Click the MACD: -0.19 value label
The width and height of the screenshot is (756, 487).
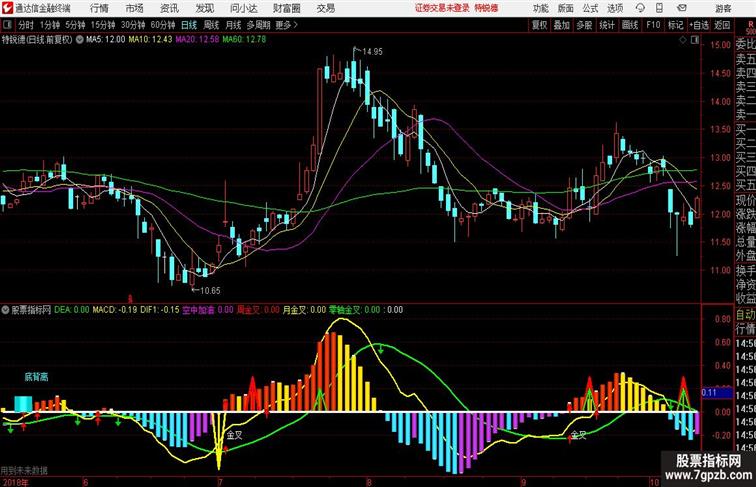[115, 310]
